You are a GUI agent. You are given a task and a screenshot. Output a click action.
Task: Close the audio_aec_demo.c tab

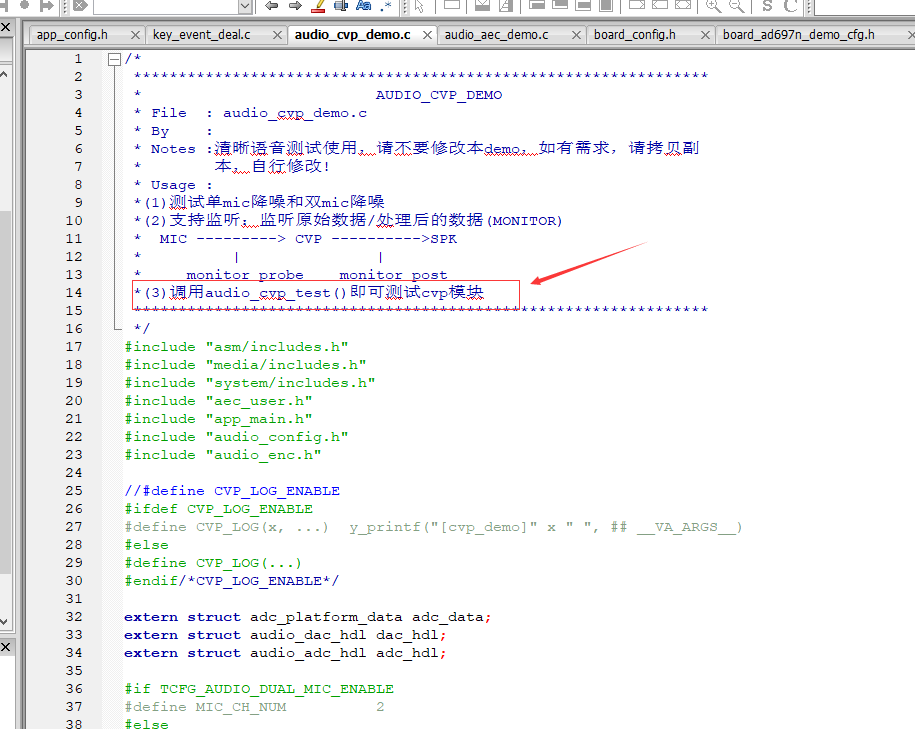(x=577, y=35)
